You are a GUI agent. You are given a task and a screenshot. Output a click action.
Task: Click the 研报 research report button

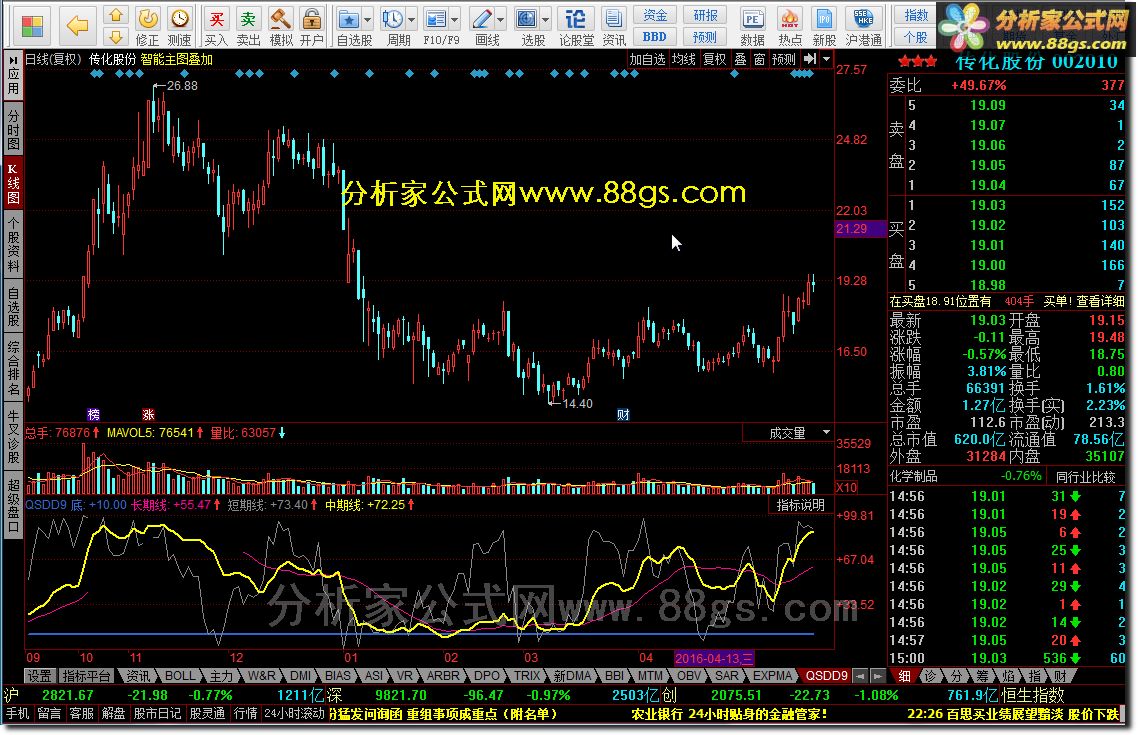705,15
